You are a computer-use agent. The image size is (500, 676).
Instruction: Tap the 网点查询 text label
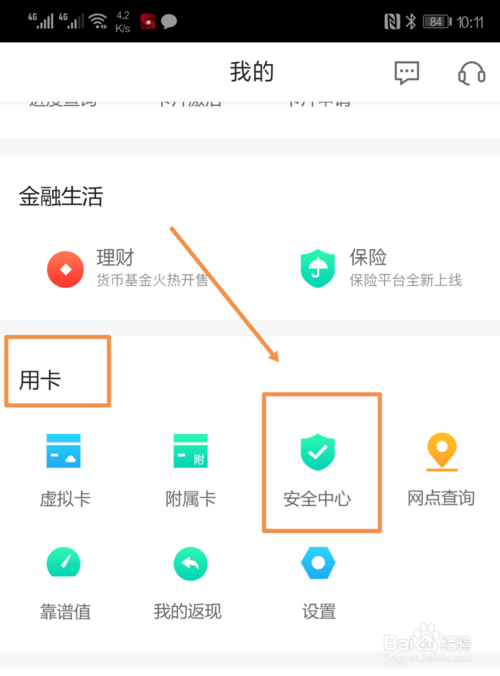pyautogui.click(x=441, y=498)
